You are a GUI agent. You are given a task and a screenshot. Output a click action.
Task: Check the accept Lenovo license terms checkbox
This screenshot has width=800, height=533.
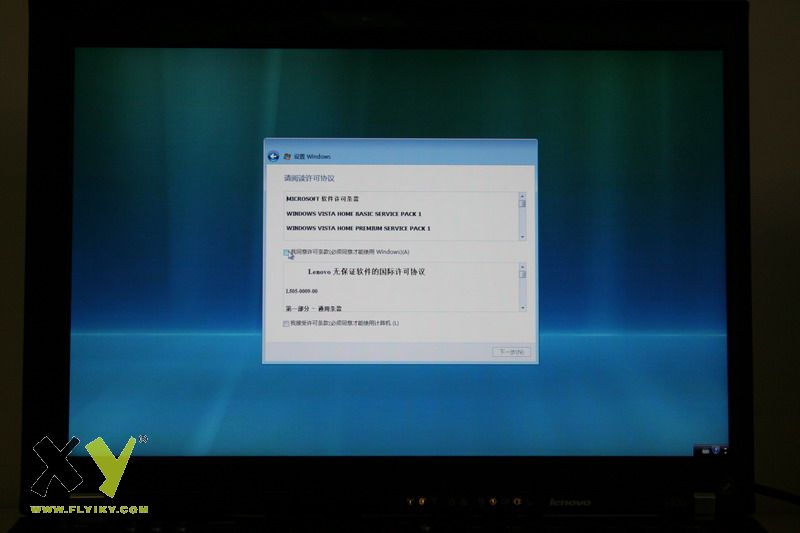286,323
